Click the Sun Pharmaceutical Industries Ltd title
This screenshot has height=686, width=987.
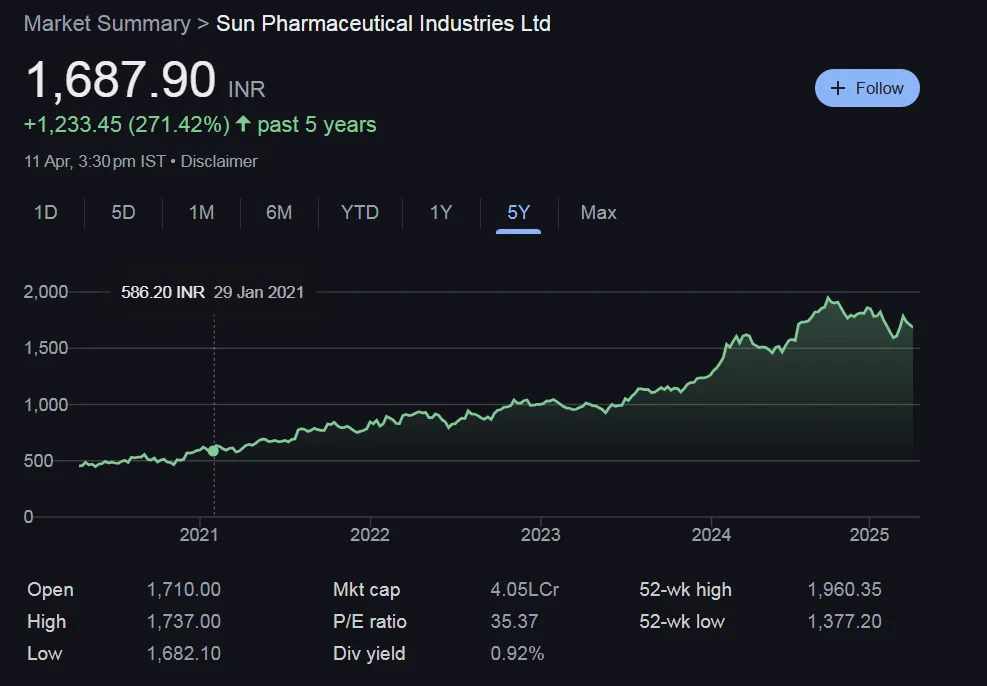click(383, 23)
